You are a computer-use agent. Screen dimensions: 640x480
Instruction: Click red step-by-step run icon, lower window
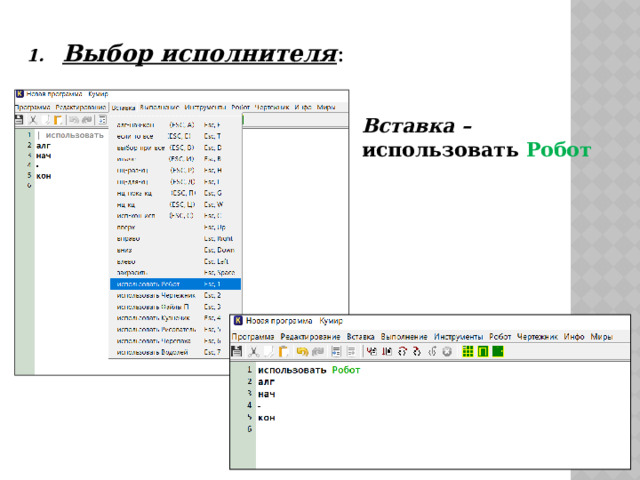coord(387,351)
